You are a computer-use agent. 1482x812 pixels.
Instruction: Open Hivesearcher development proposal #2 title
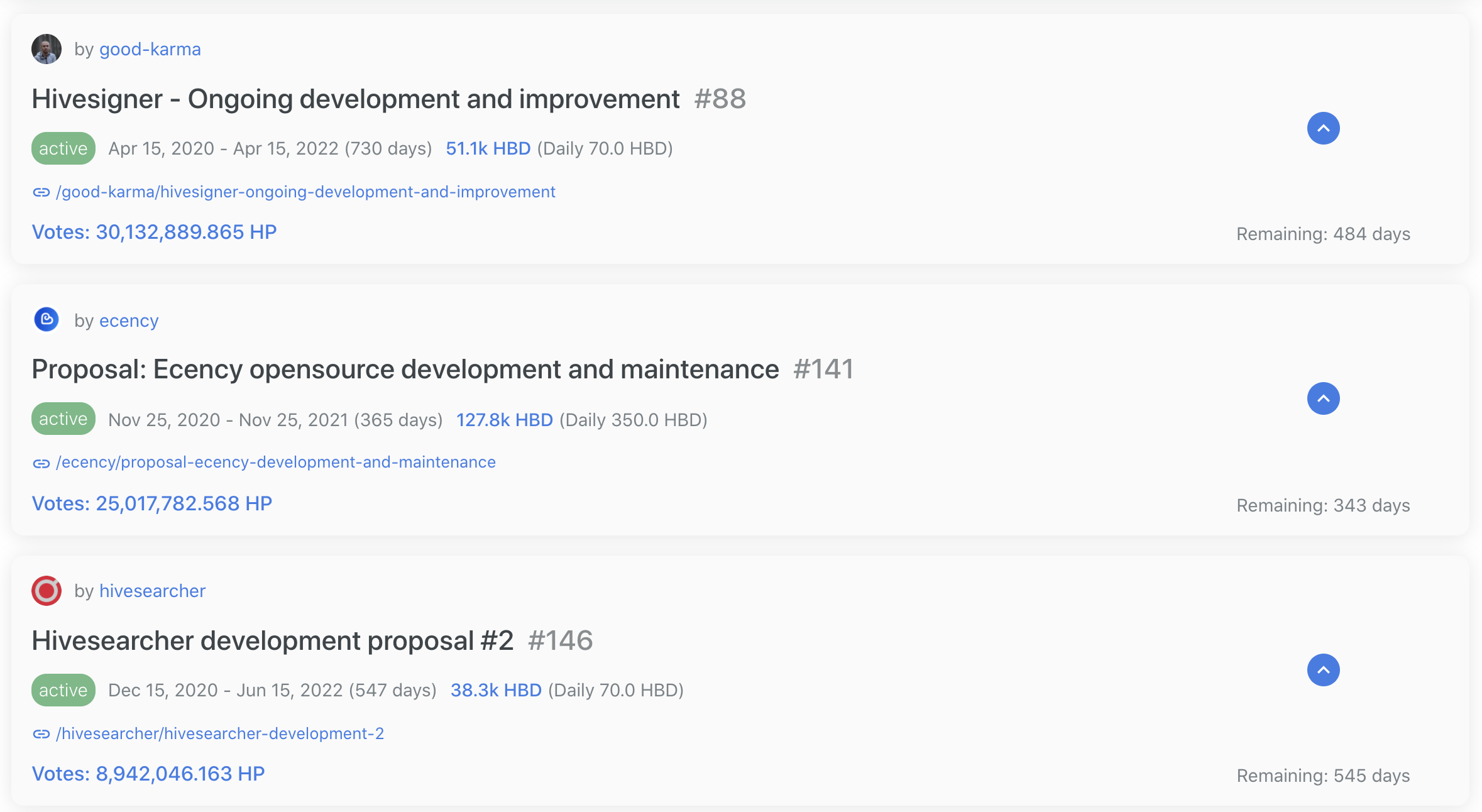pos(272,641)
